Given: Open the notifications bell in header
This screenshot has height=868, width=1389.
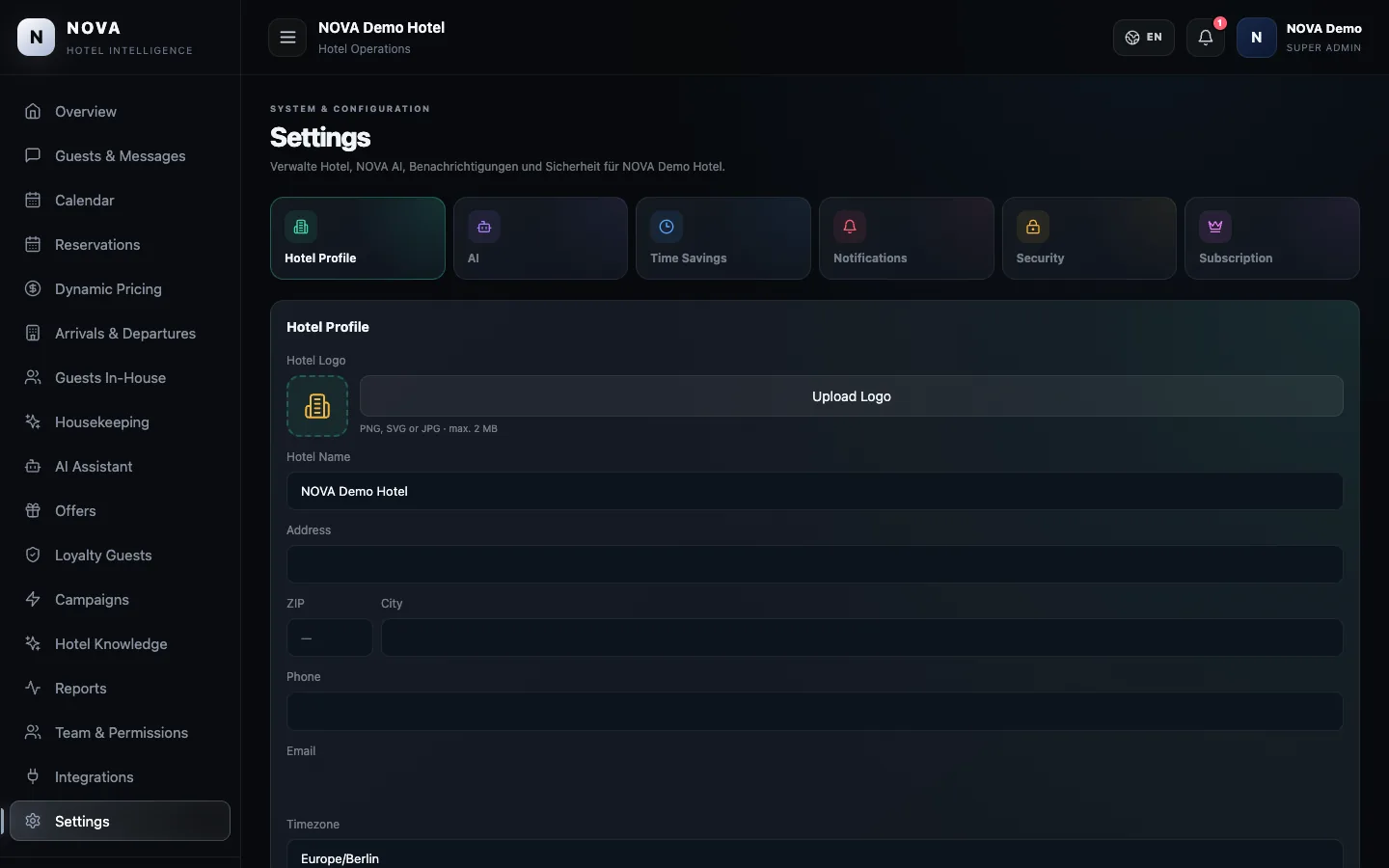Looking at the screenshot, I should point(1206,38).
